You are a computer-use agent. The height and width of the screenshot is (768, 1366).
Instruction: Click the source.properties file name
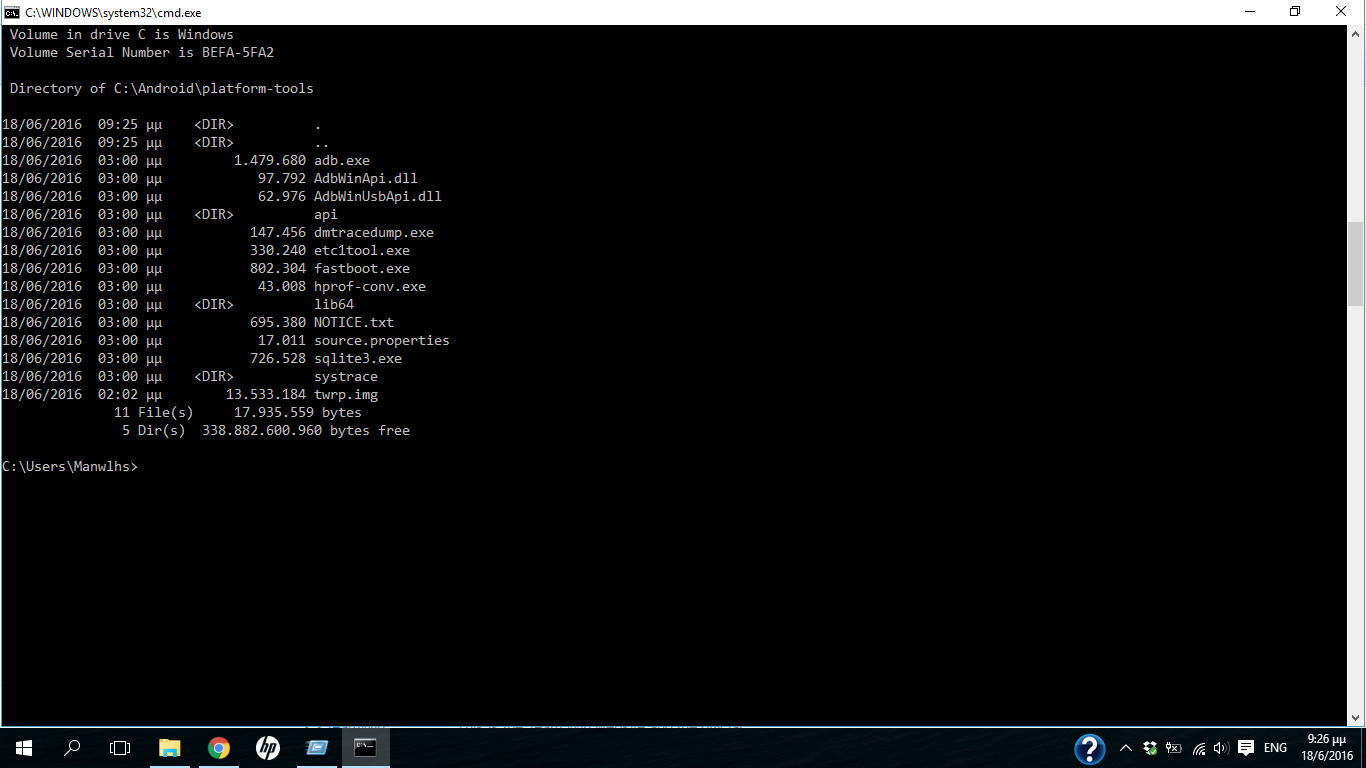point(382,340)
